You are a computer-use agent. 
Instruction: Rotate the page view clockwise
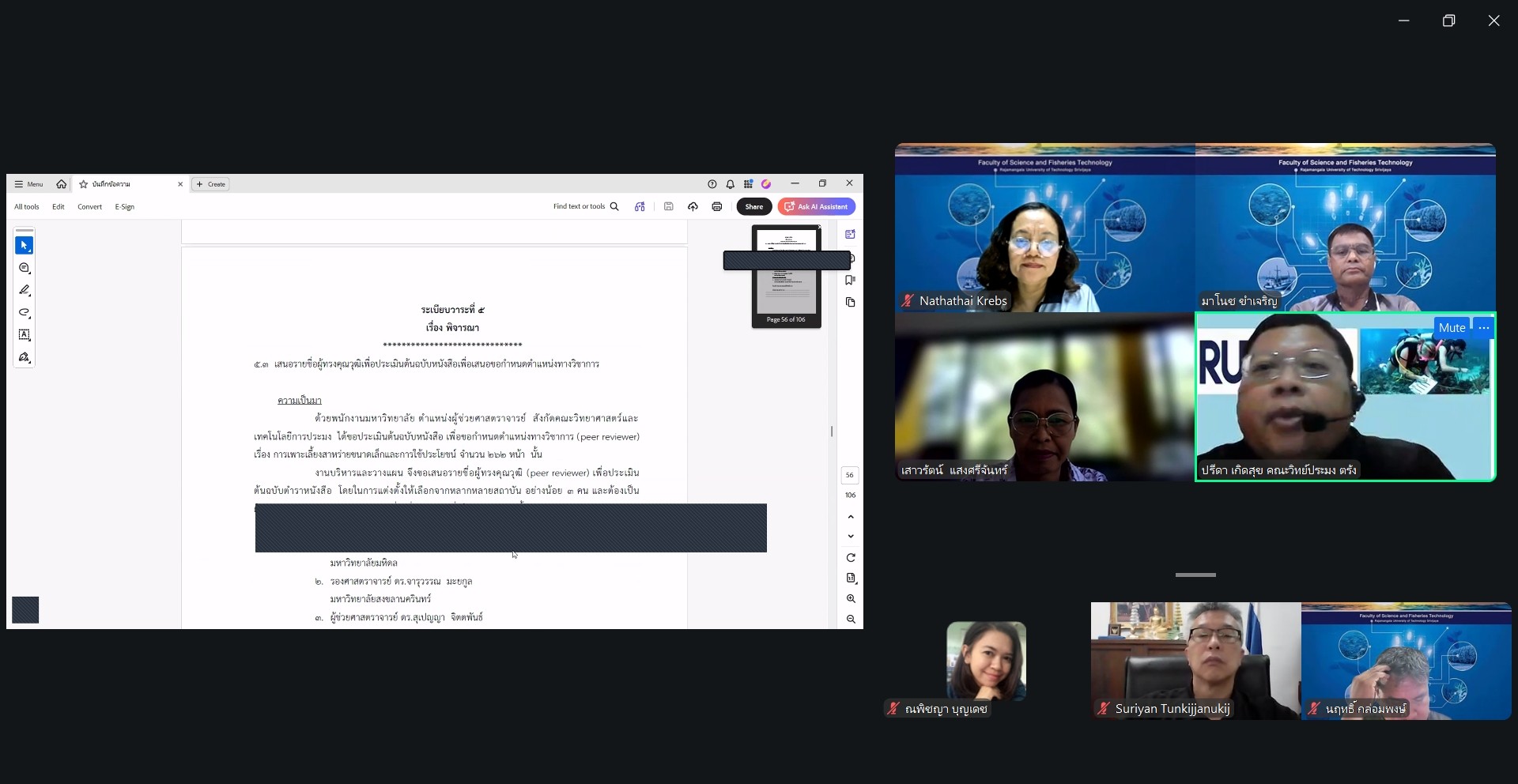851,558
